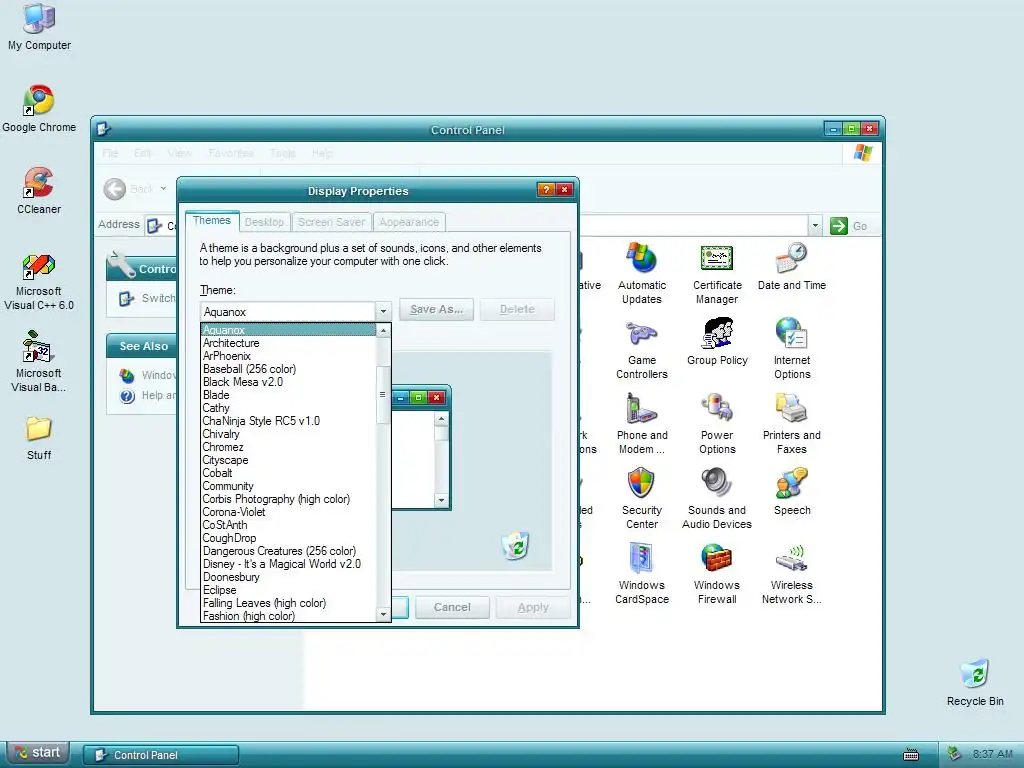Open Speech applet in Control Panel
This screenshot has height=768, width=1024.
pyautogui.click(x=792, y=491)
